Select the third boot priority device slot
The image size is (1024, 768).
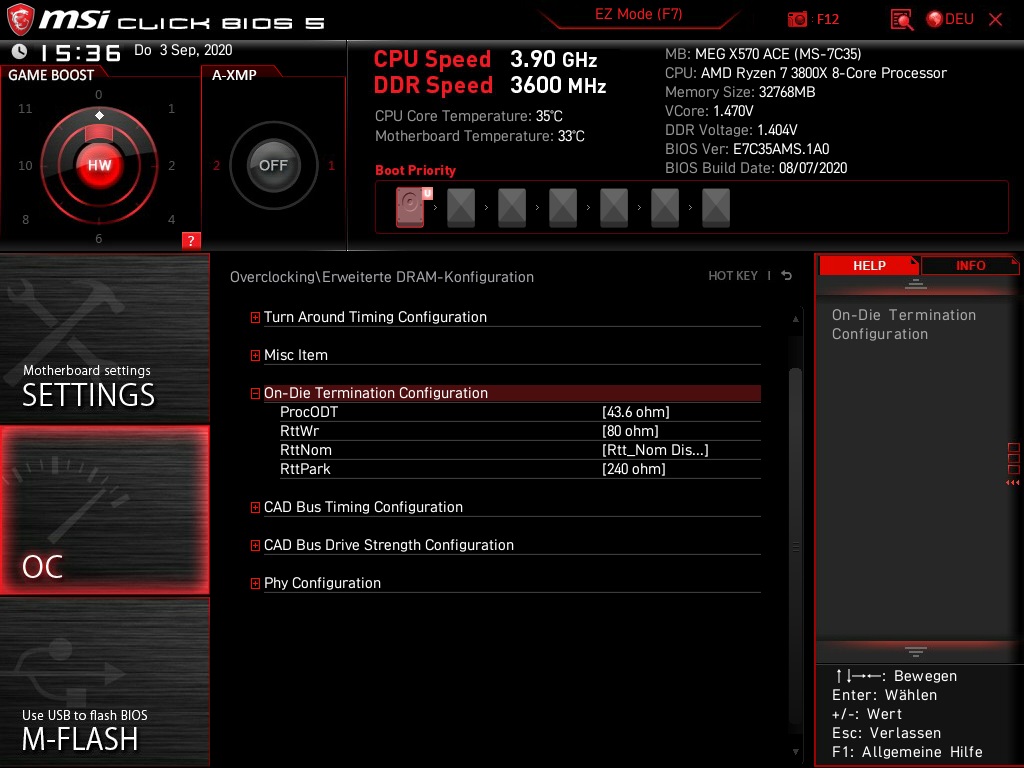(511, 208)
